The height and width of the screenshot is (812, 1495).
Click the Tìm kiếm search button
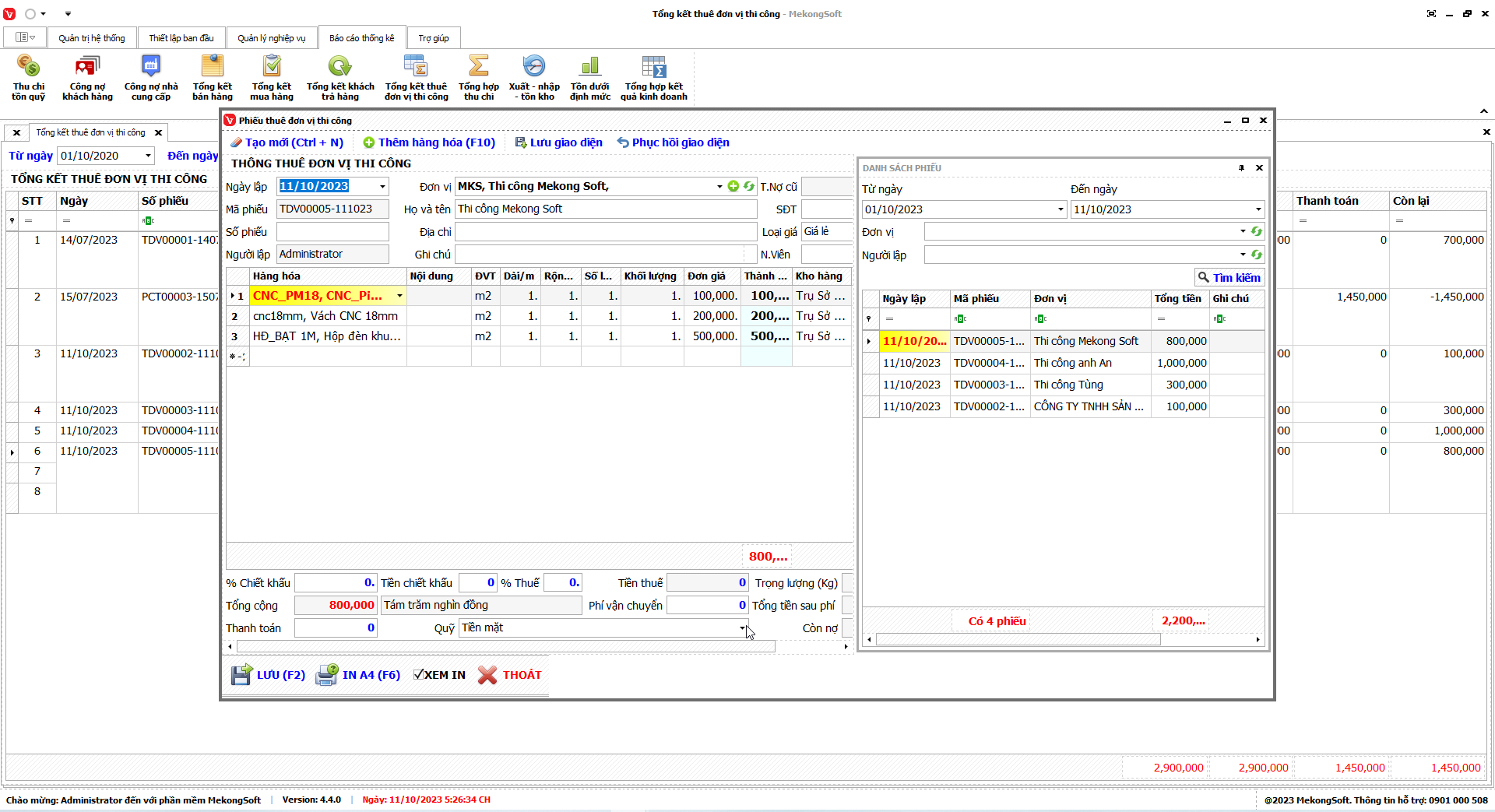click(x=1229, y=278)
